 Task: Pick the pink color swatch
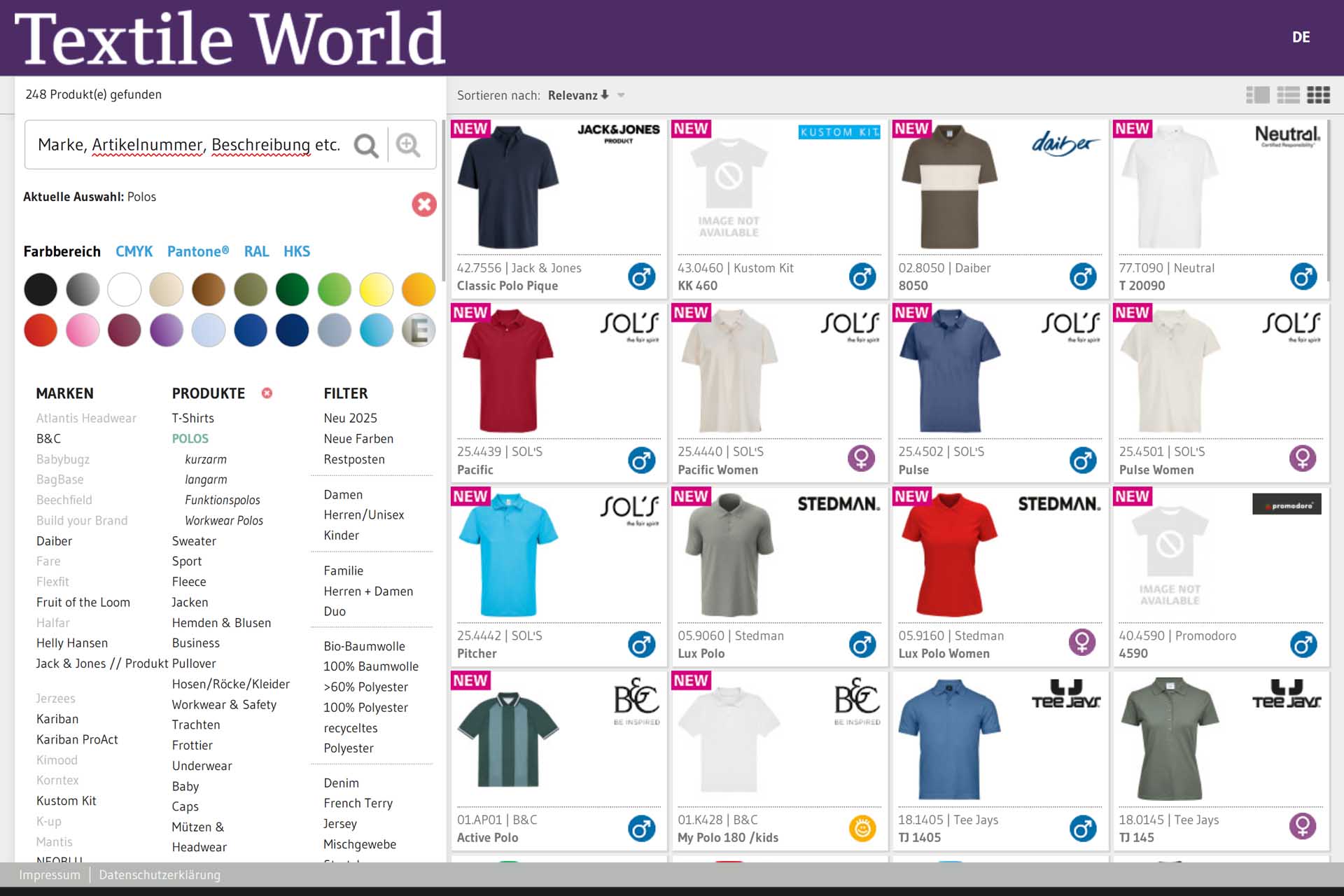coord(83,330)
